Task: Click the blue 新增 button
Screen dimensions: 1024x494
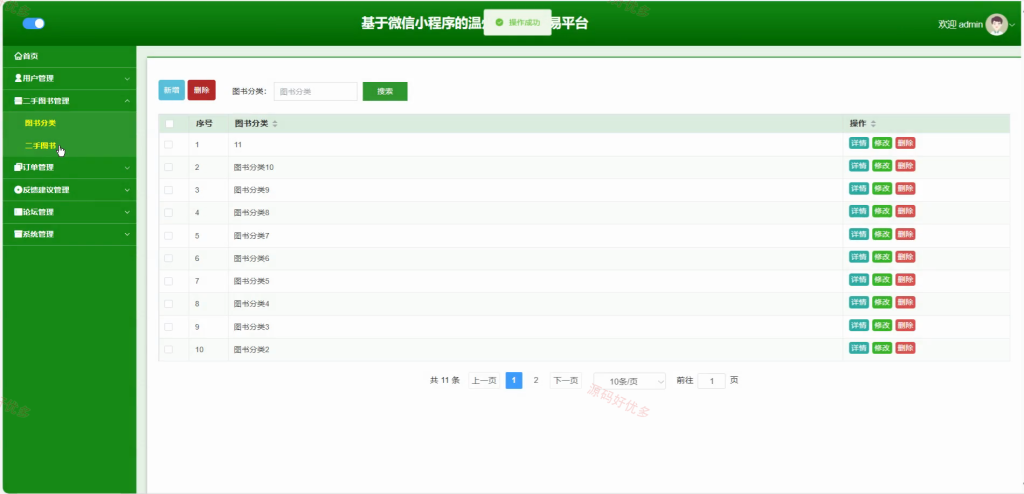Action: pos(171,90)
